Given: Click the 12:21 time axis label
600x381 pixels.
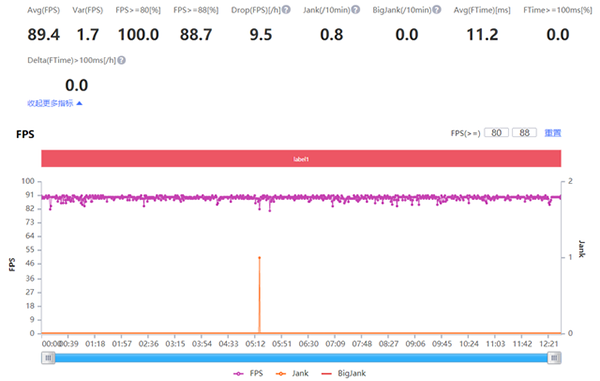Looking at the screenshot, I should (549, 344).
